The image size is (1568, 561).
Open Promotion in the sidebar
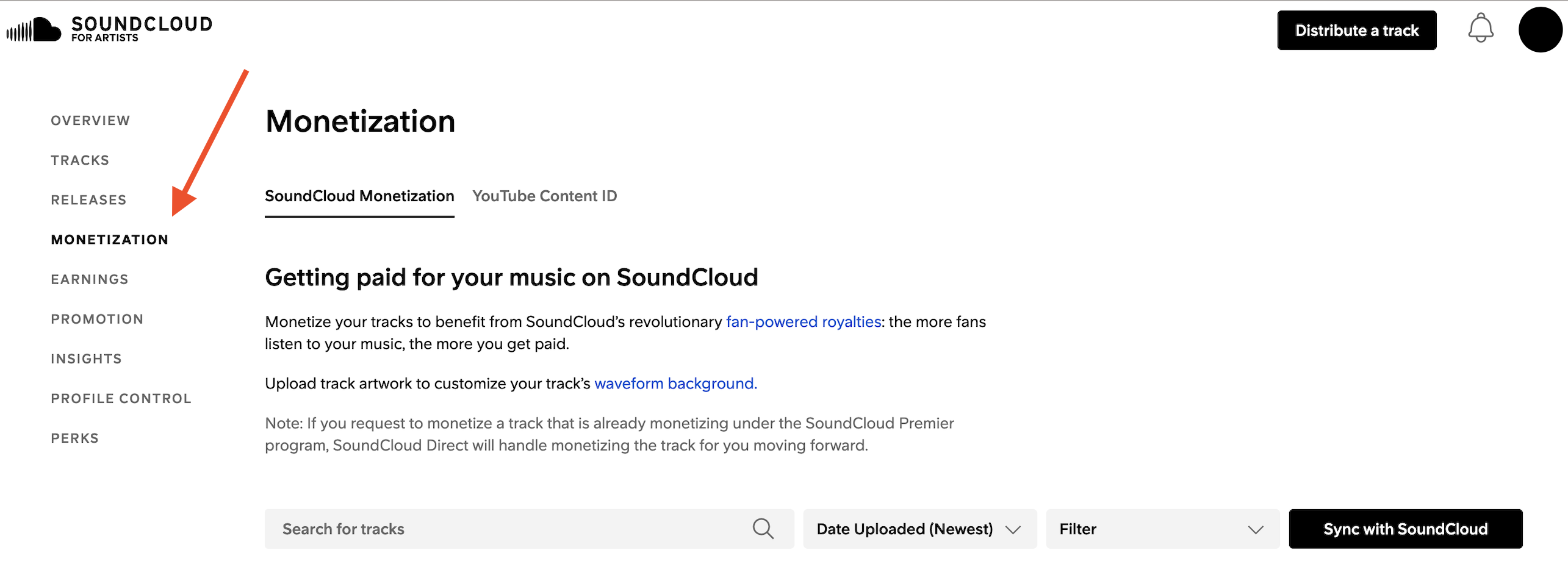tap(97, 319)
